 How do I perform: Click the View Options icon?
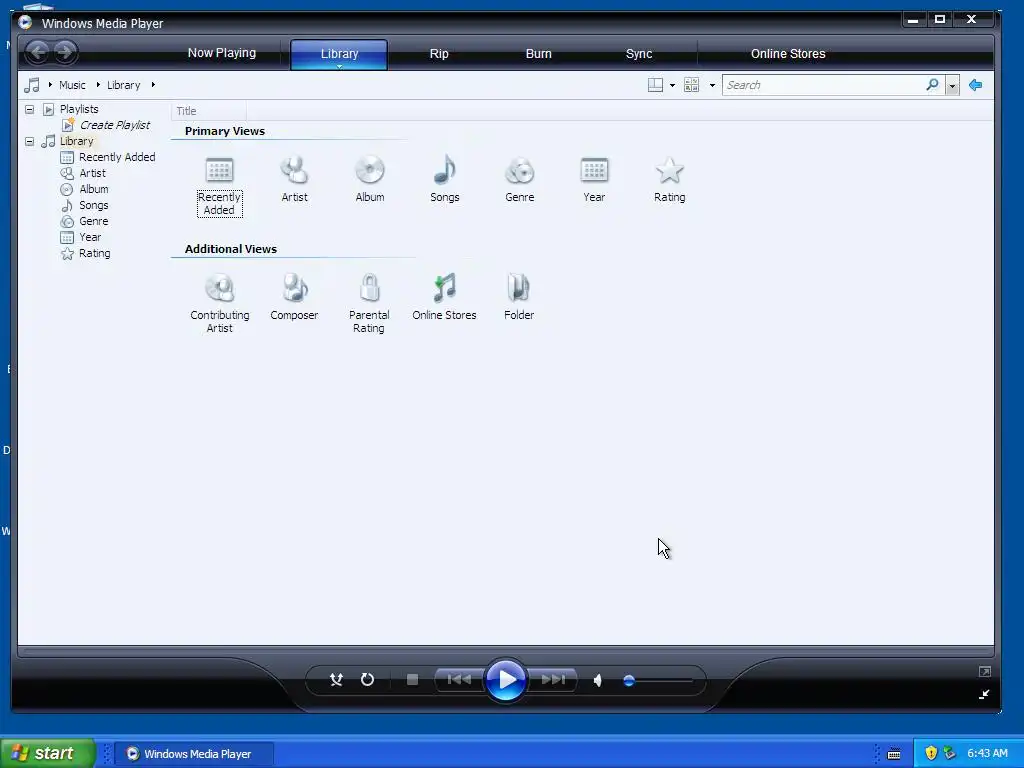click(x=691, y=85)
